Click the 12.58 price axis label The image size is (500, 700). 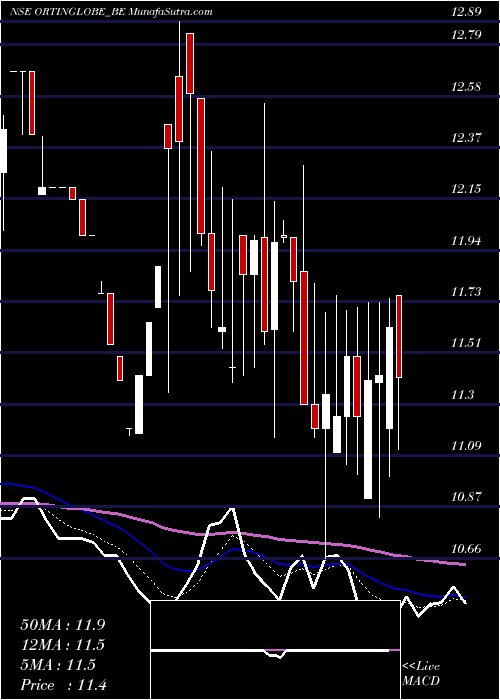tap(466, 87)
